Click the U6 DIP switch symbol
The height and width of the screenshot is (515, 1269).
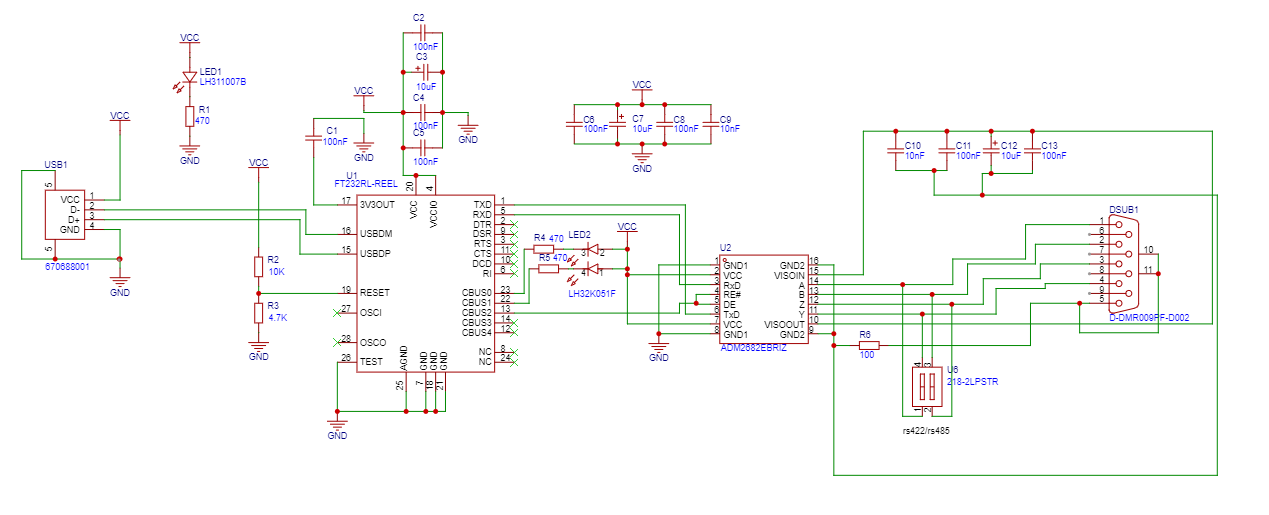coord(926,386)
